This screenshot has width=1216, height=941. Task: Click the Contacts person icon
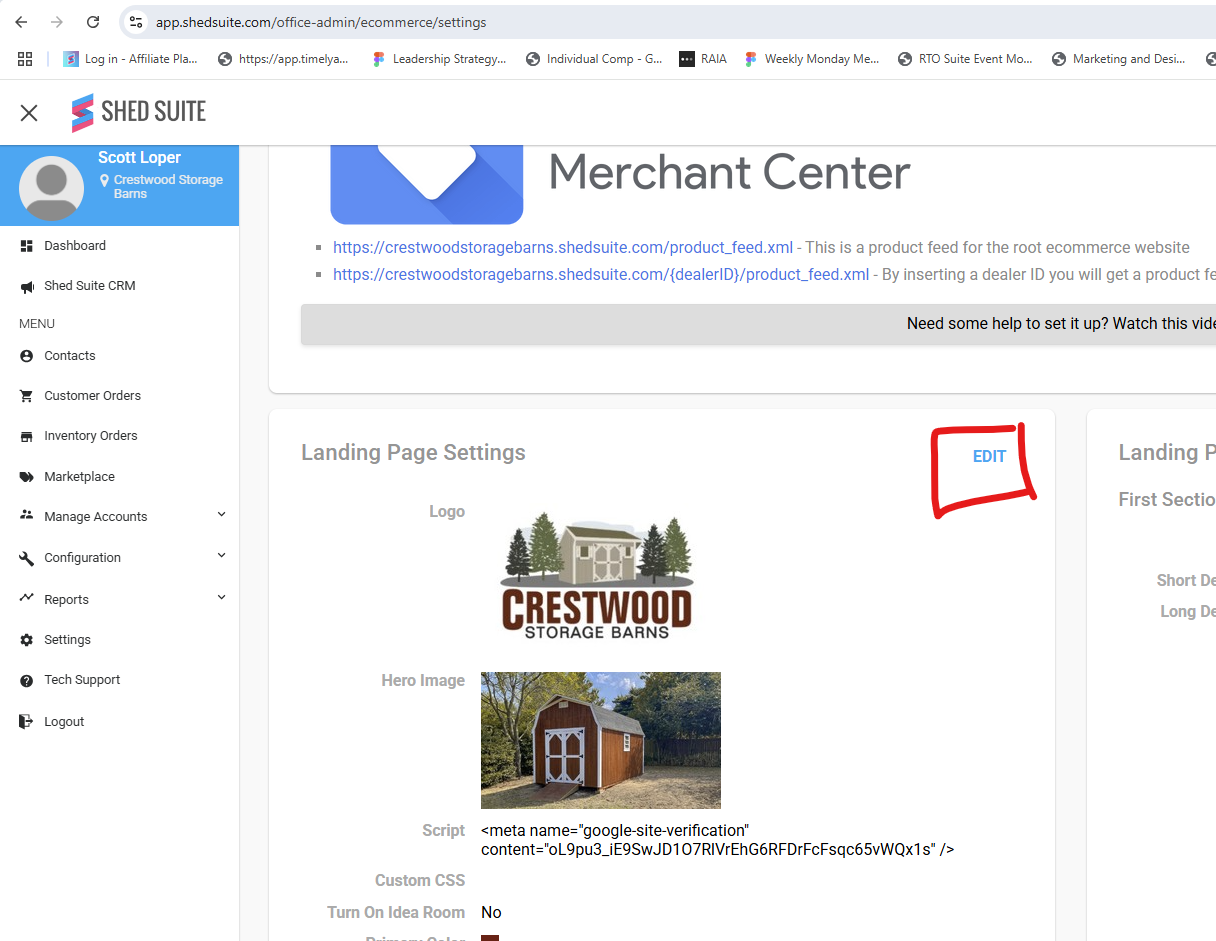click(26, 356)
